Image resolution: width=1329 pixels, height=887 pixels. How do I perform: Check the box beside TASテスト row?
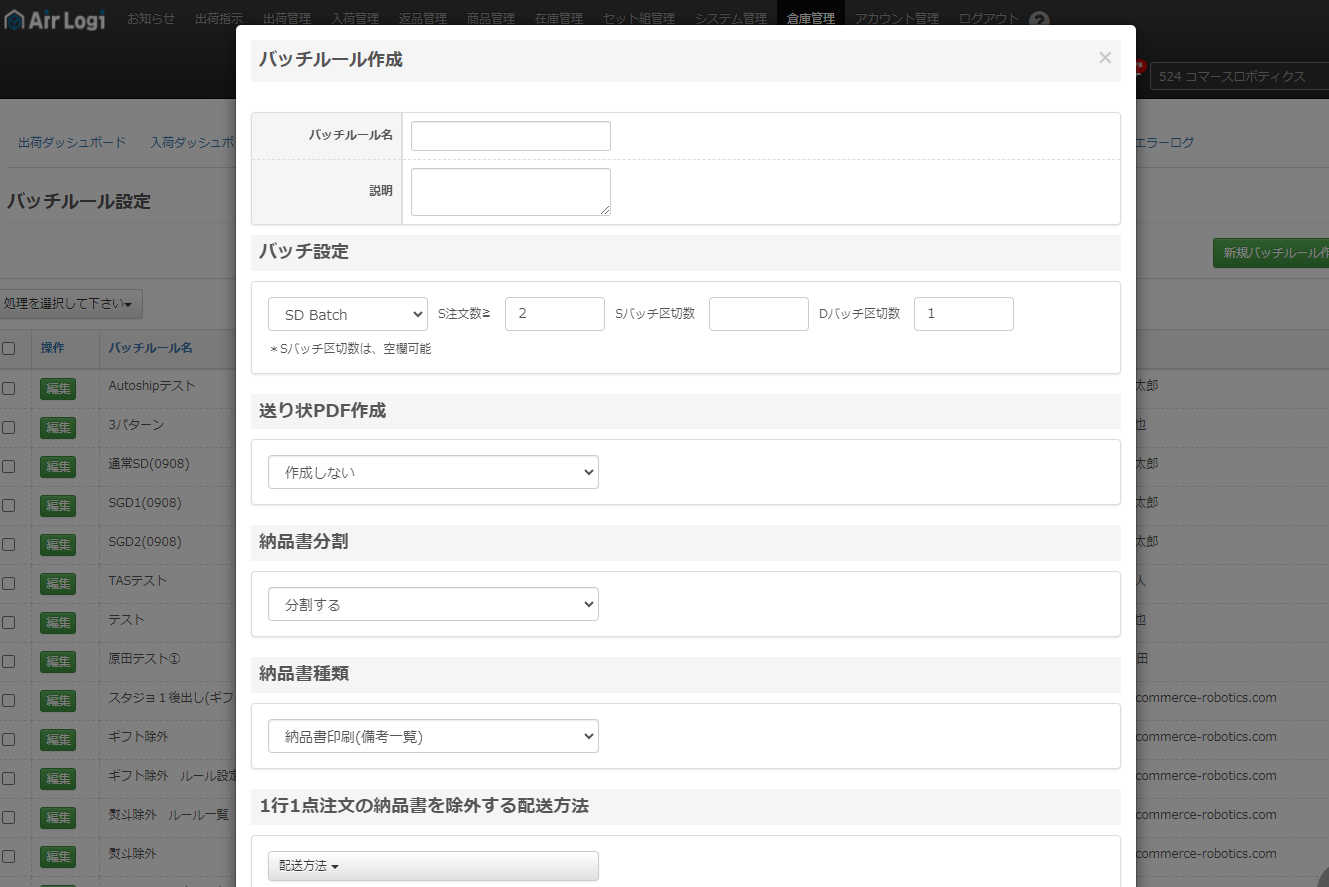click(9, 583)
